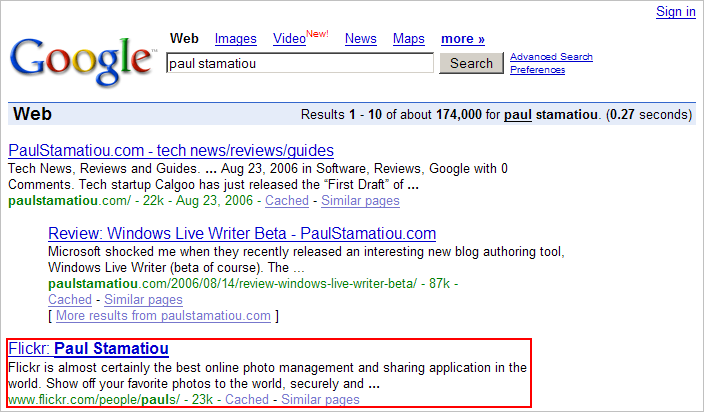Image resolution: width=704 pixels, height=412 pixels.
Task: Open the Flickr: Paul Stamatiou result
Action: pyautogui.click(x=88, y=349)
